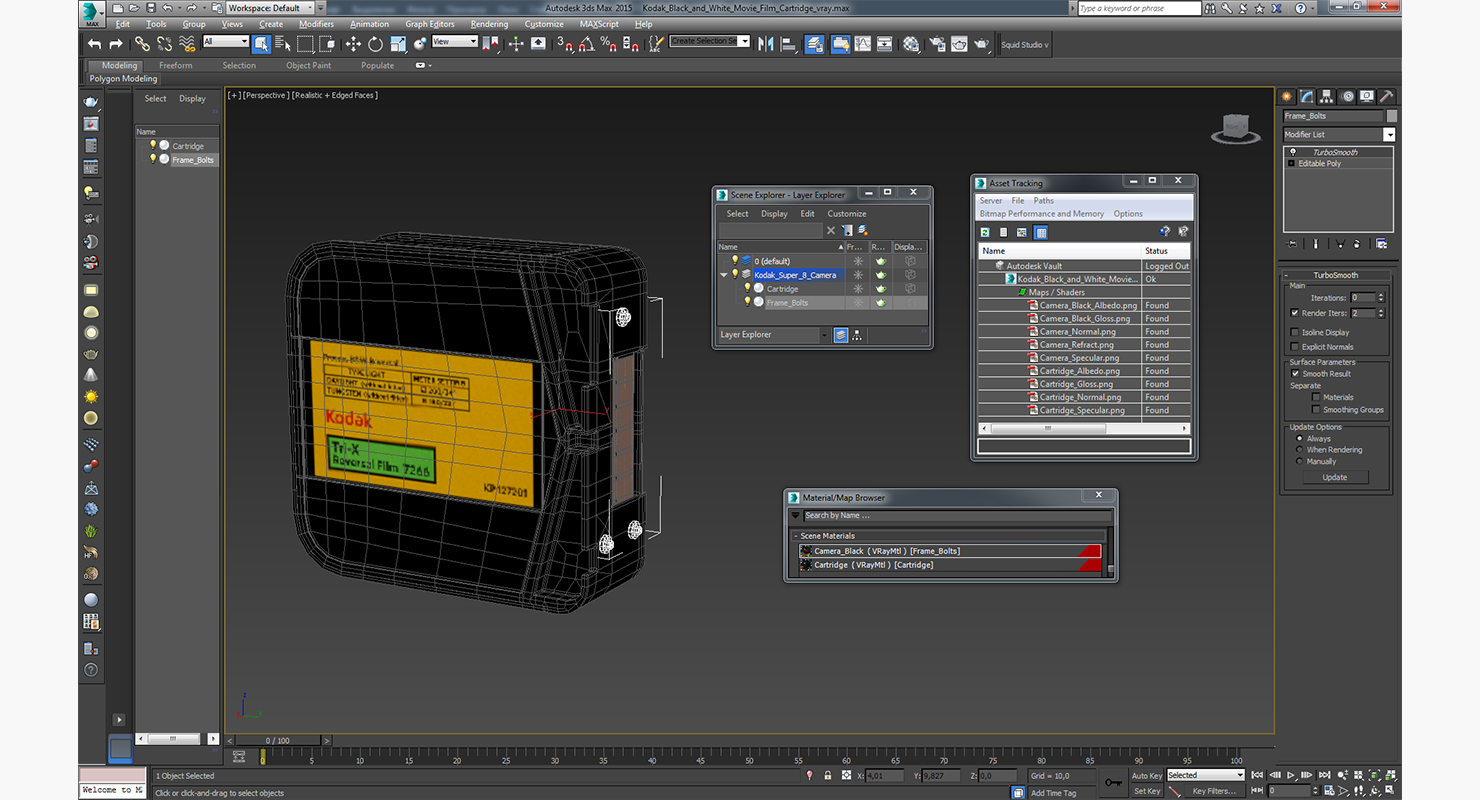The height and width of the screenshot is (800, 1480).
Task: Activate the Select Object tool
Action: pos(261,44)
